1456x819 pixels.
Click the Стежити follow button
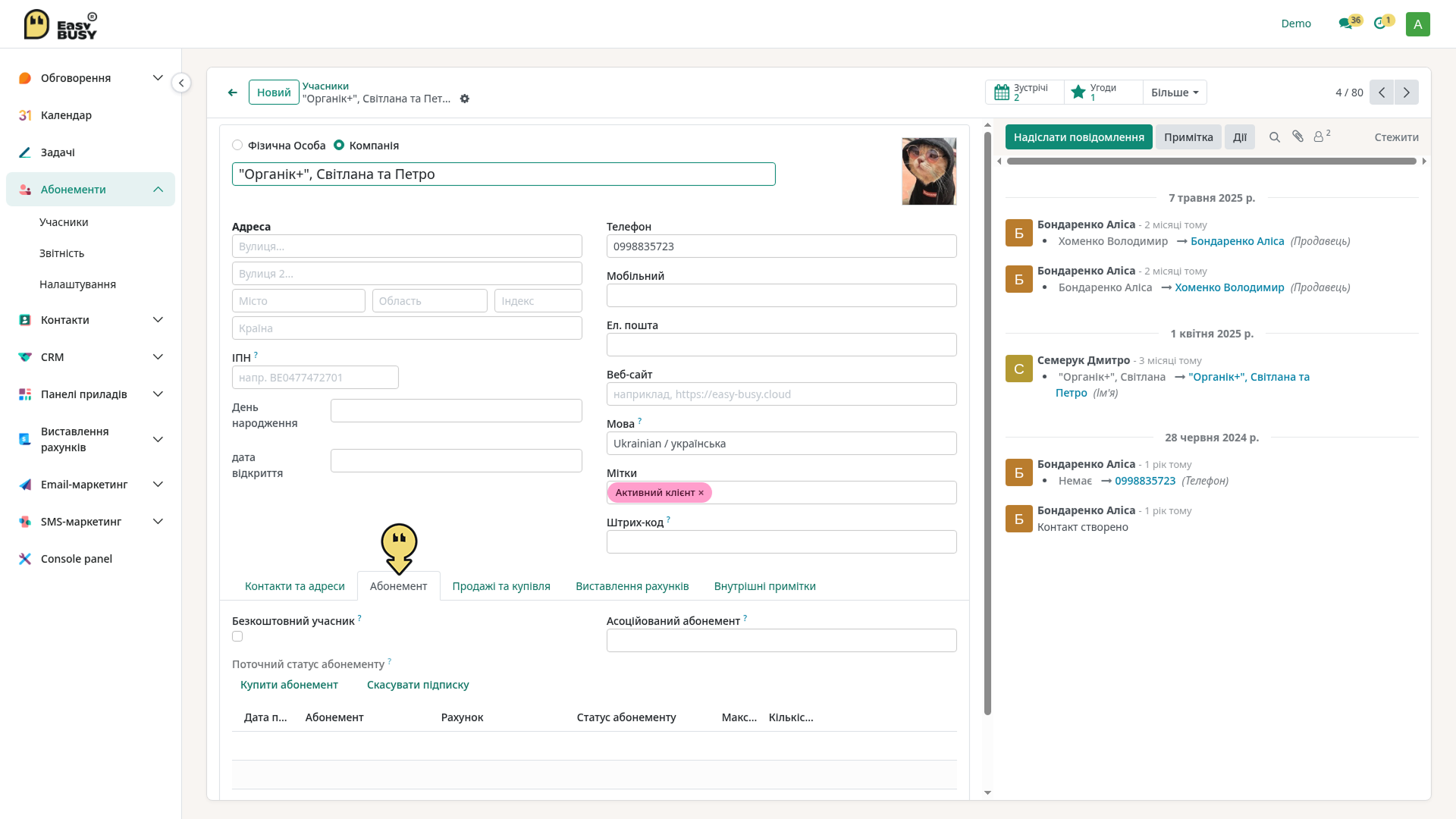pos(1396,137)
